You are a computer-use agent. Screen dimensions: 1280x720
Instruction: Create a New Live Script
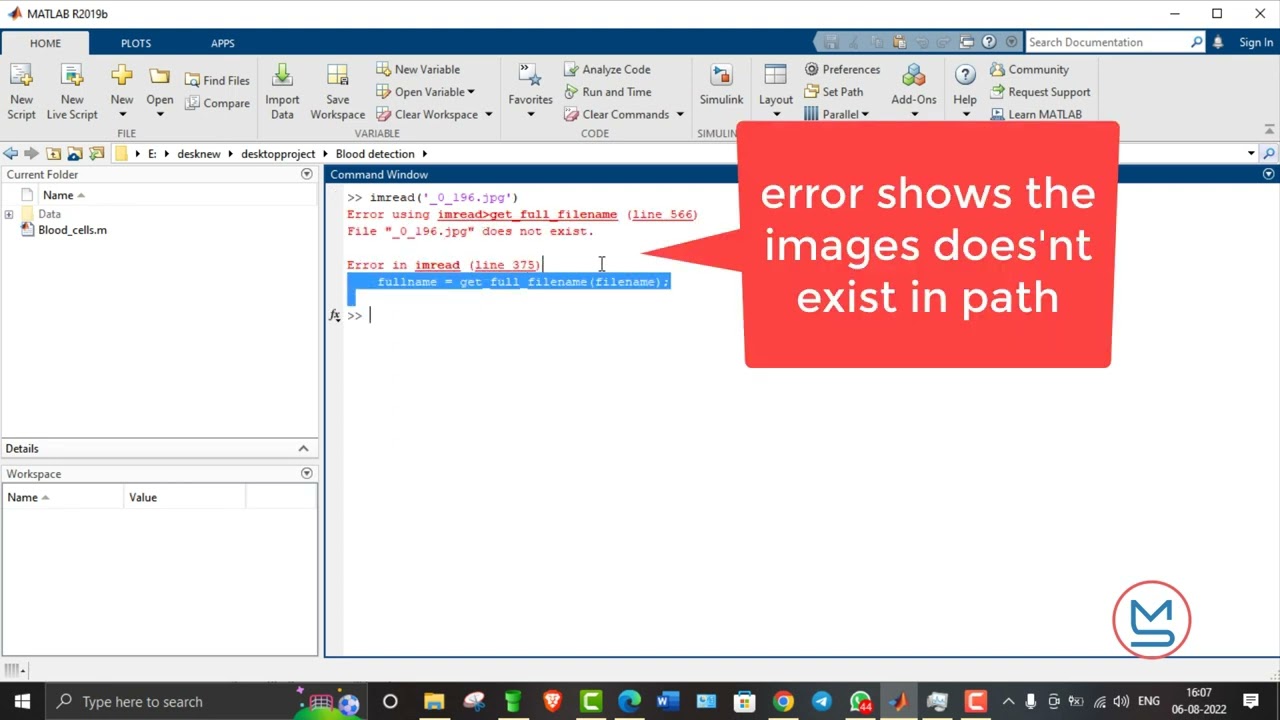coord(72,91)
